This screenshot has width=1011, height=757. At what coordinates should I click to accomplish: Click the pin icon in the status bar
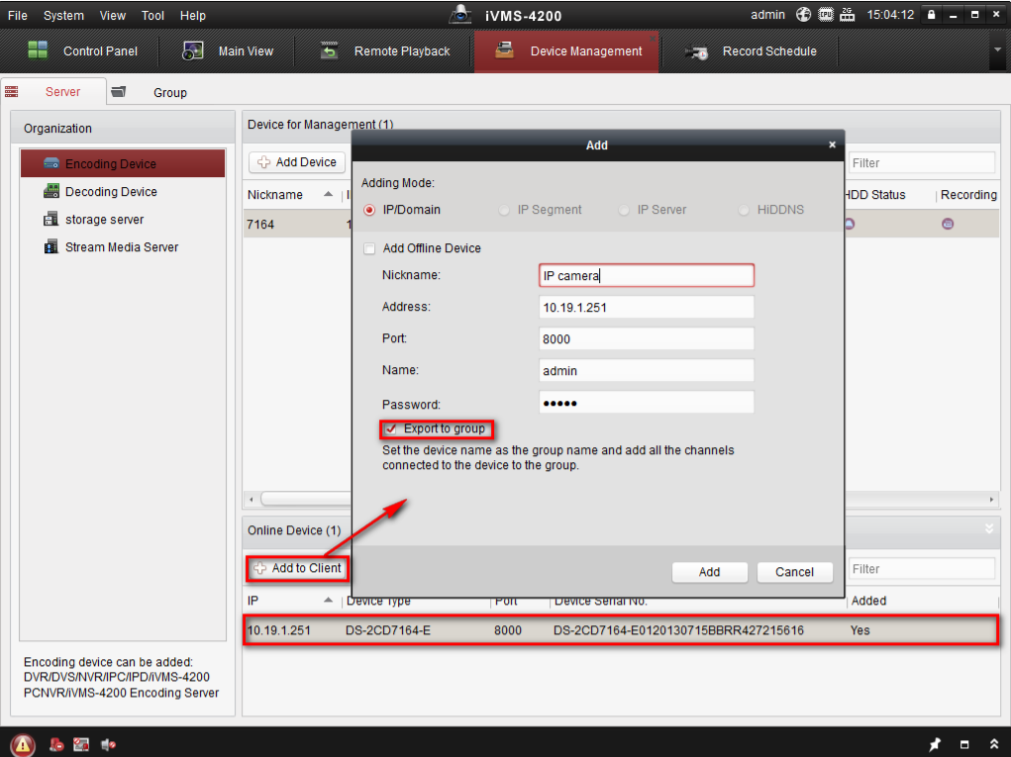(935, 743)
